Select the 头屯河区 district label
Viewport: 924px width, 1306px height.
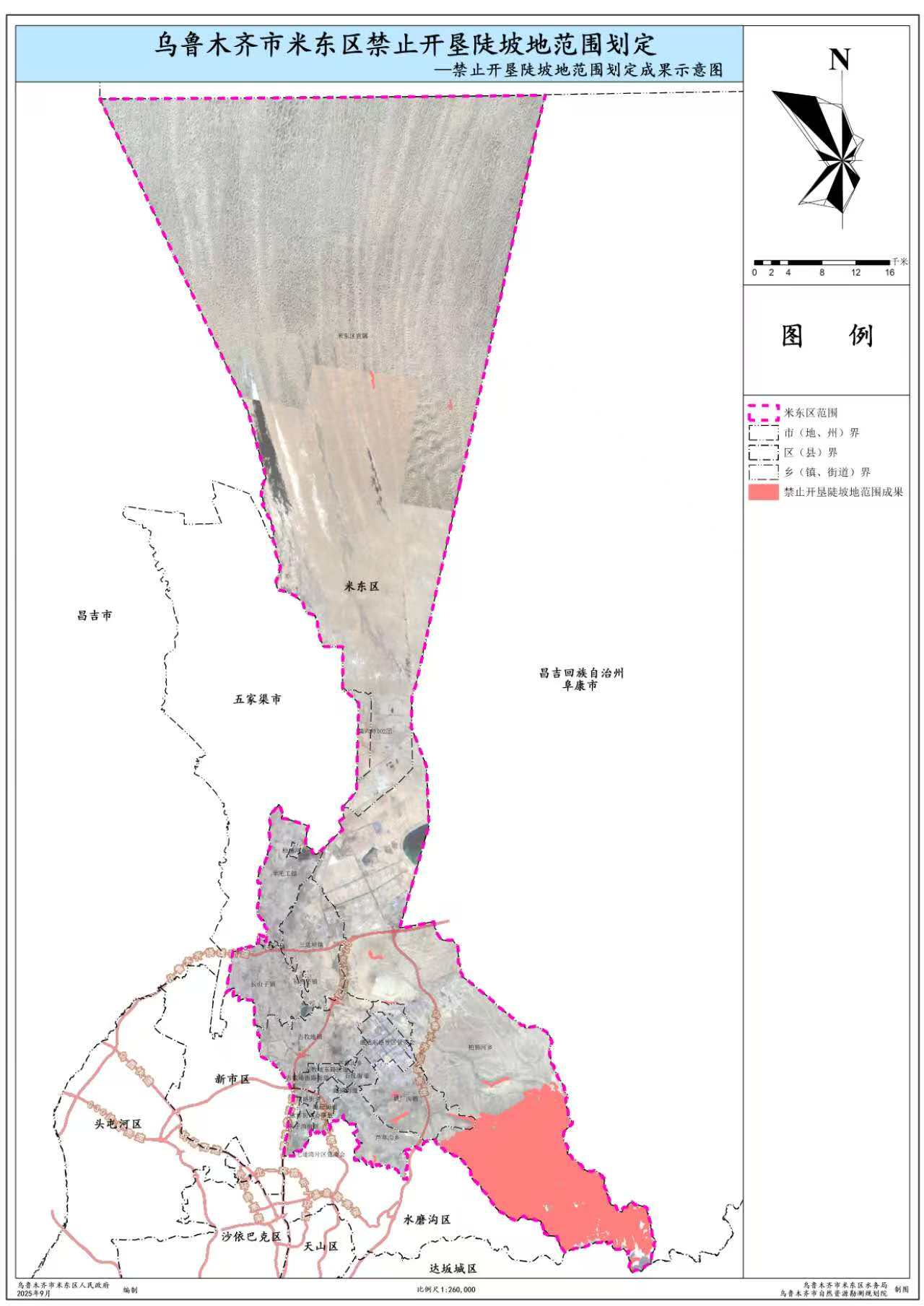(118, 1125)
